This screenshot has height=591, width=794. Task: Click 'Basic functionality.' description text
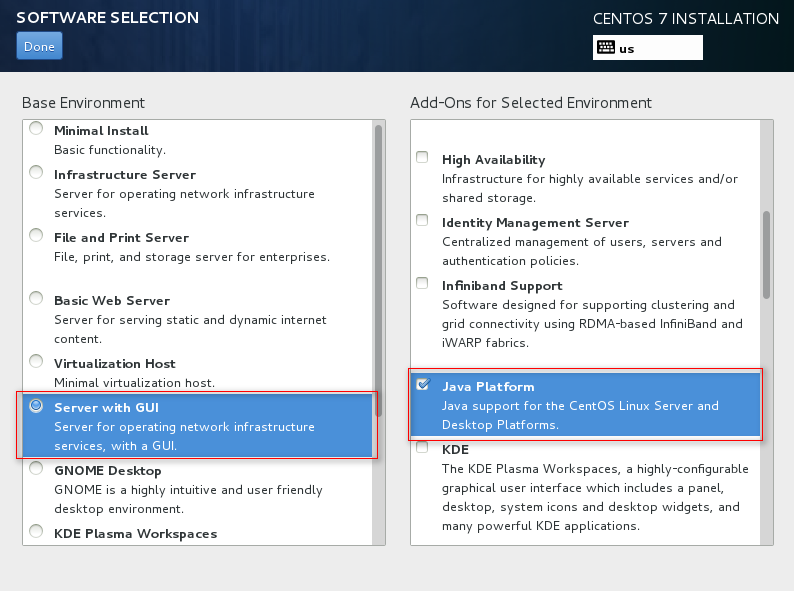click(110, 150)
